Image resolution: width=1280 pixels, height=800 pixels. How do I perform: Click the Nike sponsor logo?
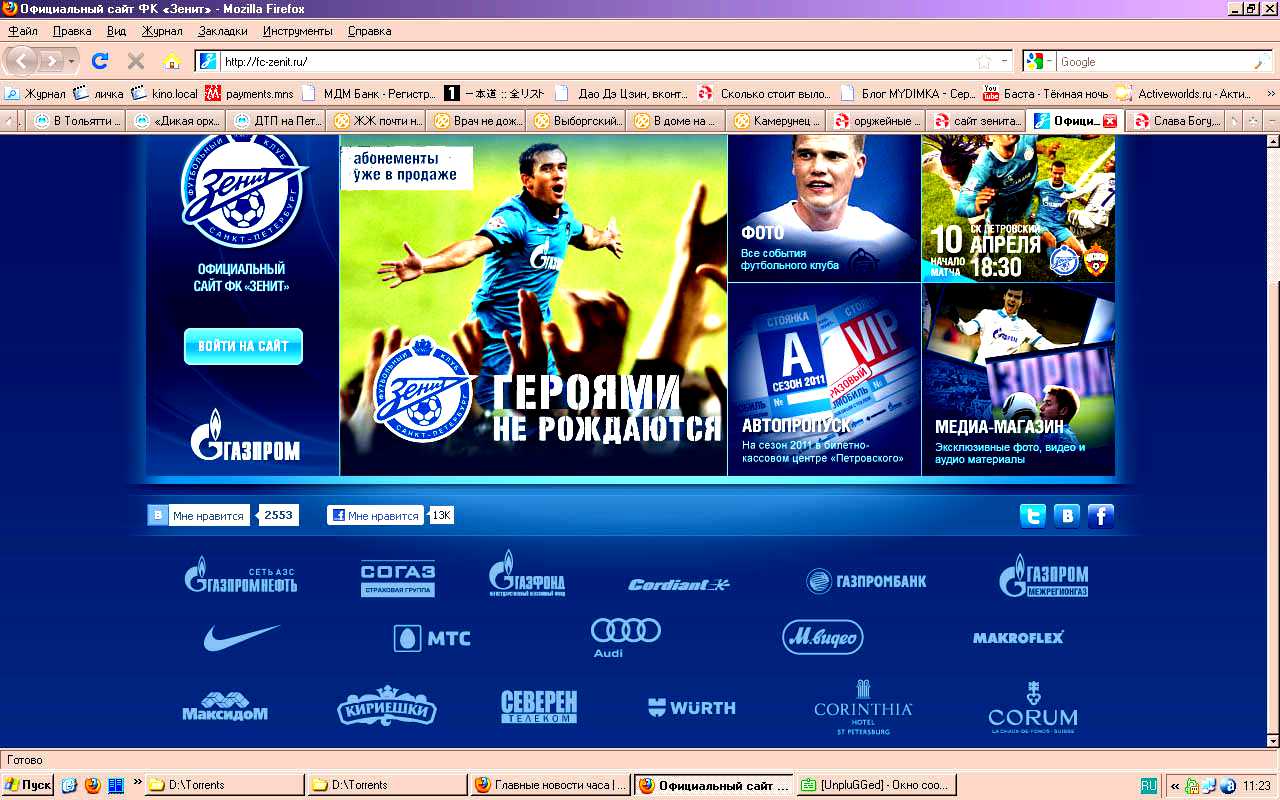(241, 637)
